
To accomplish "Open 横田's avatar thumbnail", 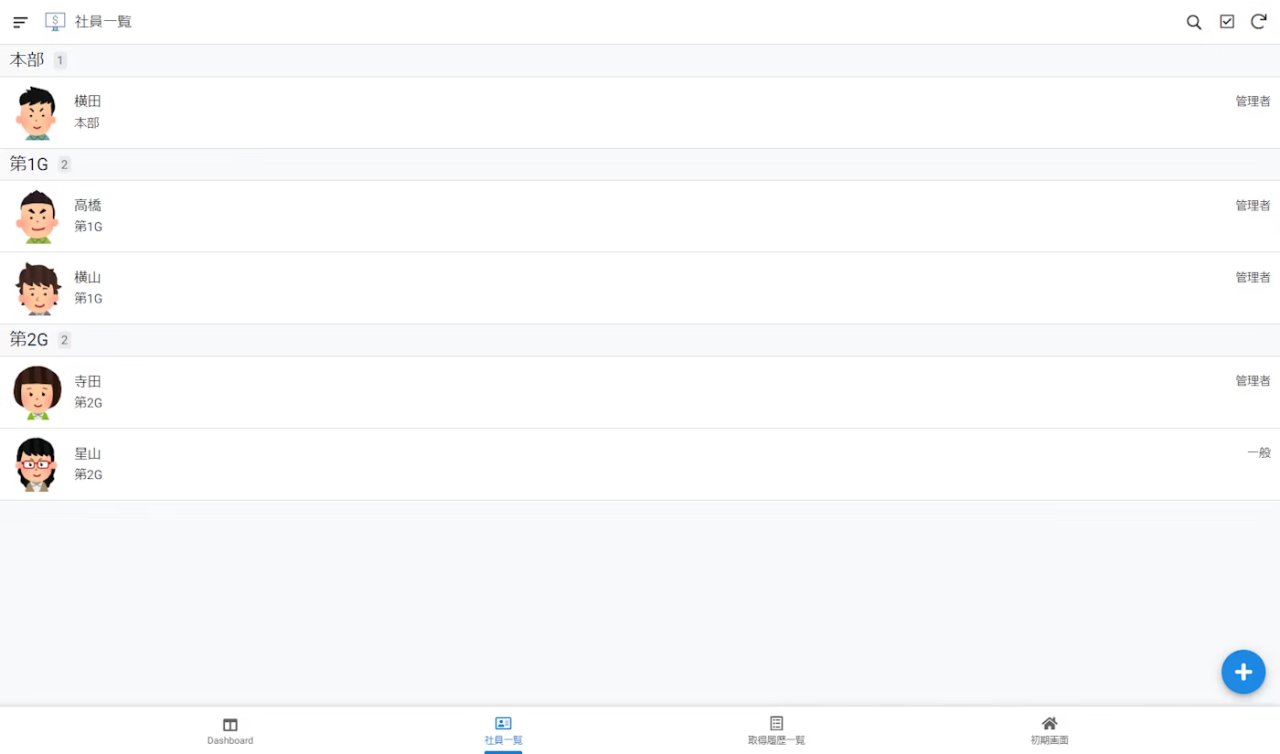I will pyautogui.click(x=37, y=113).
